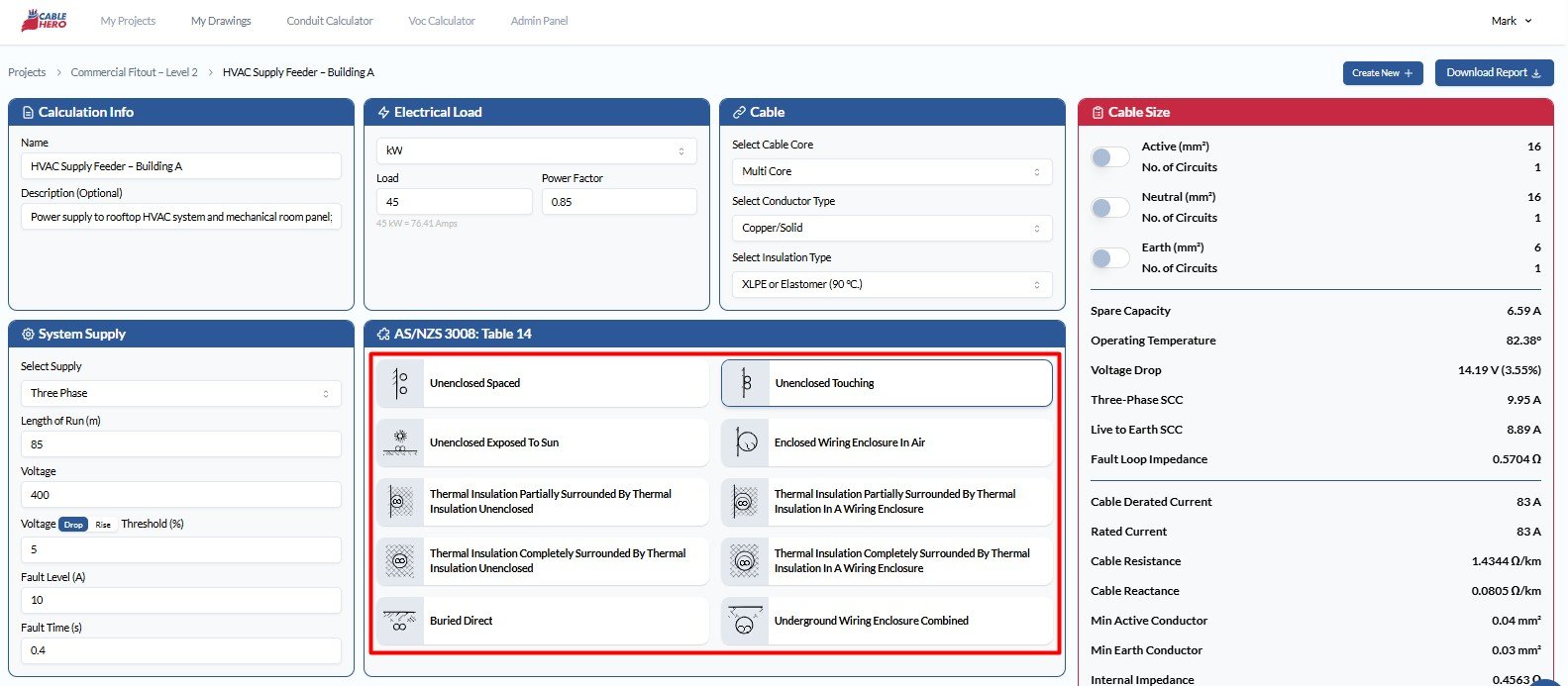Open the Conduit Calculator page

point(330,21)
